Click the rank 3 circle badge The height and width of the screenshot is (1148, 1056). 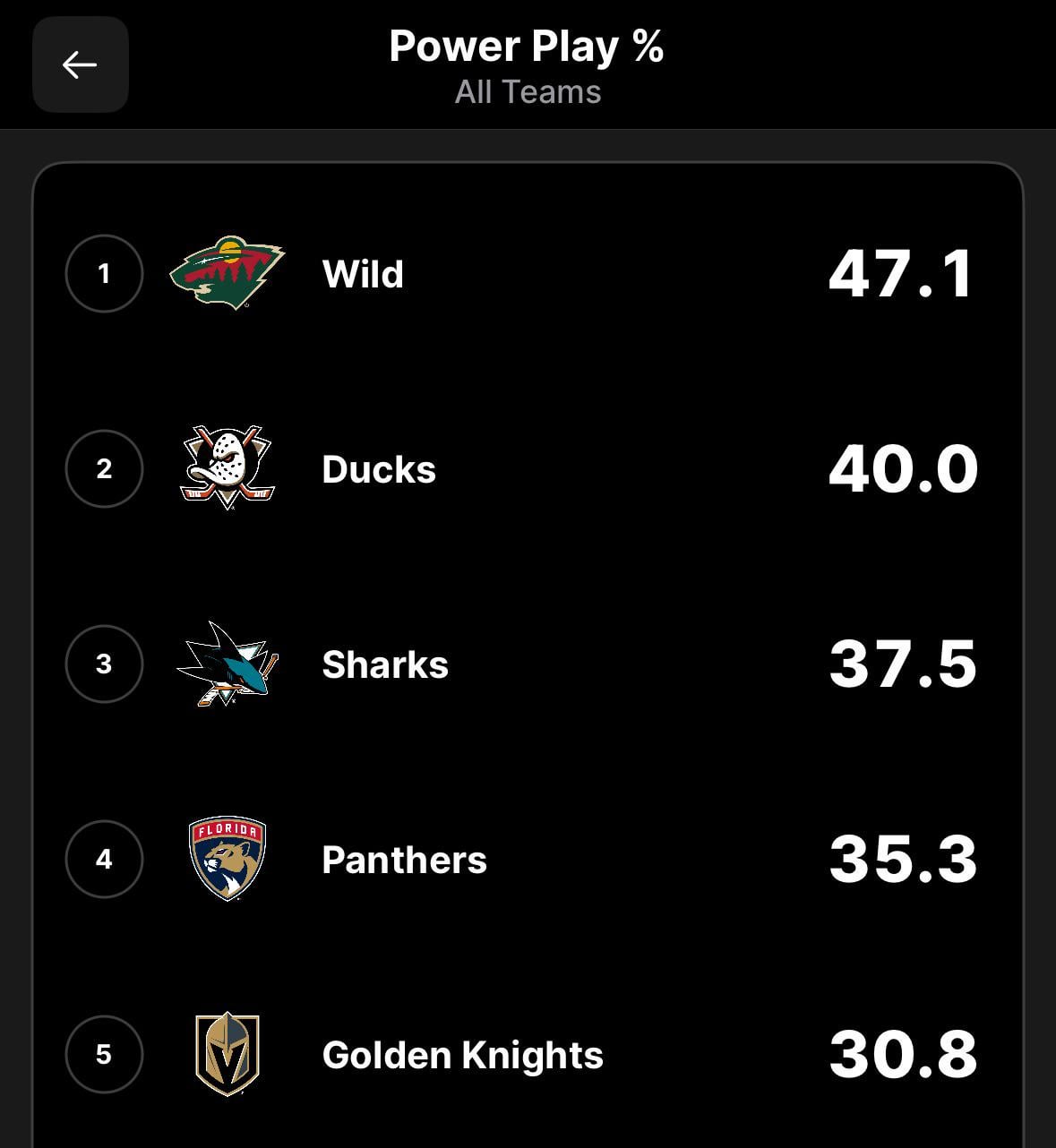pyautogui.click(x=104, y=664)
